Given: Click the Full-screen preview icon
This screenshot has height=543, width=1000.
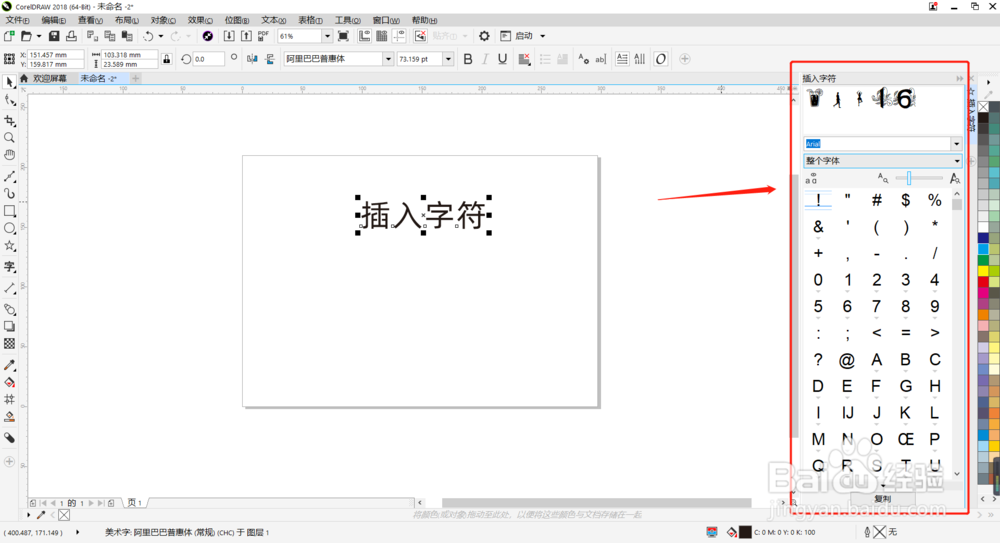Looking at the screenshot, I should click(343, 36).
